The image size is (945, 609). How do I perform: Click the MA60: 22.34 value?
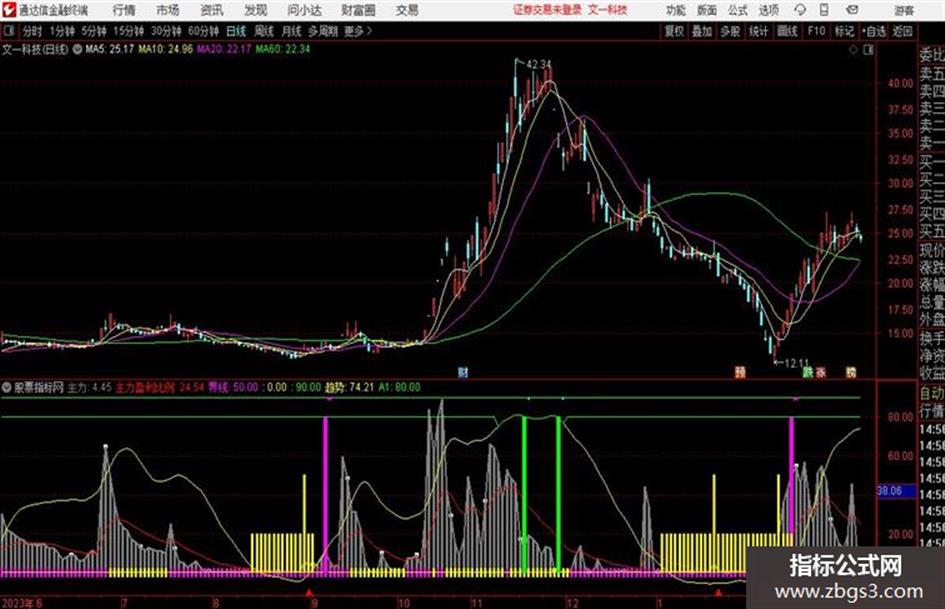click(282, 49)
